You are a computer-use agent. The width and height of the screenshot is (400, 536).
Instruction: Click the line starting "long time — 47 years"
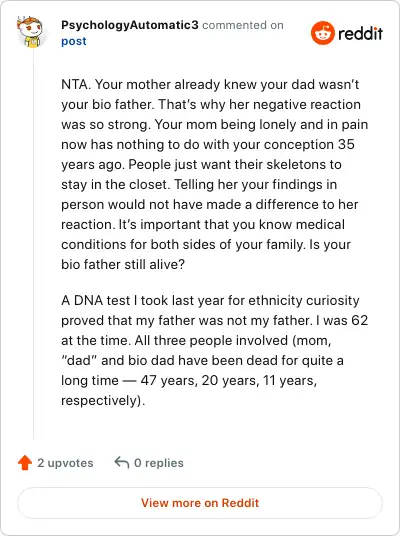(189, 380)
